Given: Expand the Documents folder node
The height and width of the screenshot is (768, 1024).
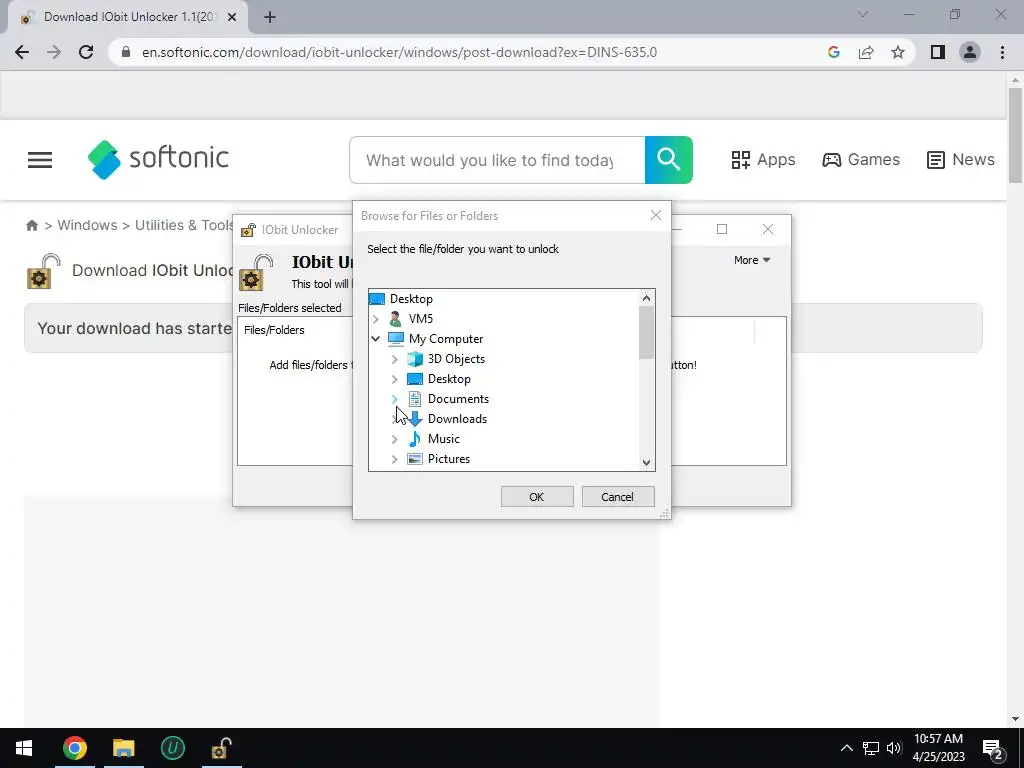Looking at the screenshot, I should [394, 398].
